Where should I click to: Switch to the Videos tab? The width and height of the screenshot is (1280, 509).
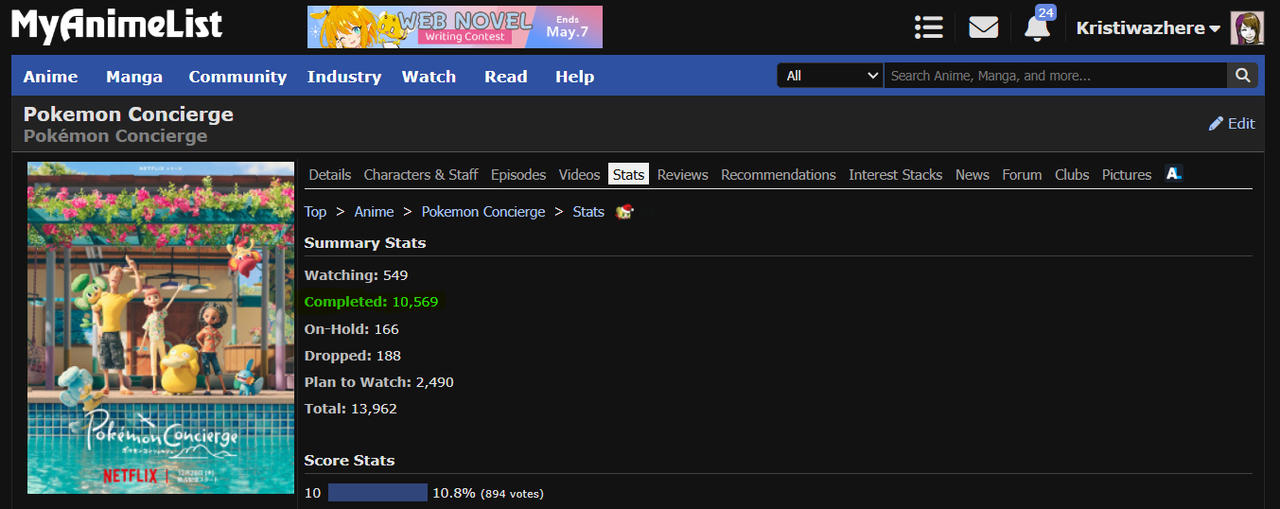click(579, 174)
